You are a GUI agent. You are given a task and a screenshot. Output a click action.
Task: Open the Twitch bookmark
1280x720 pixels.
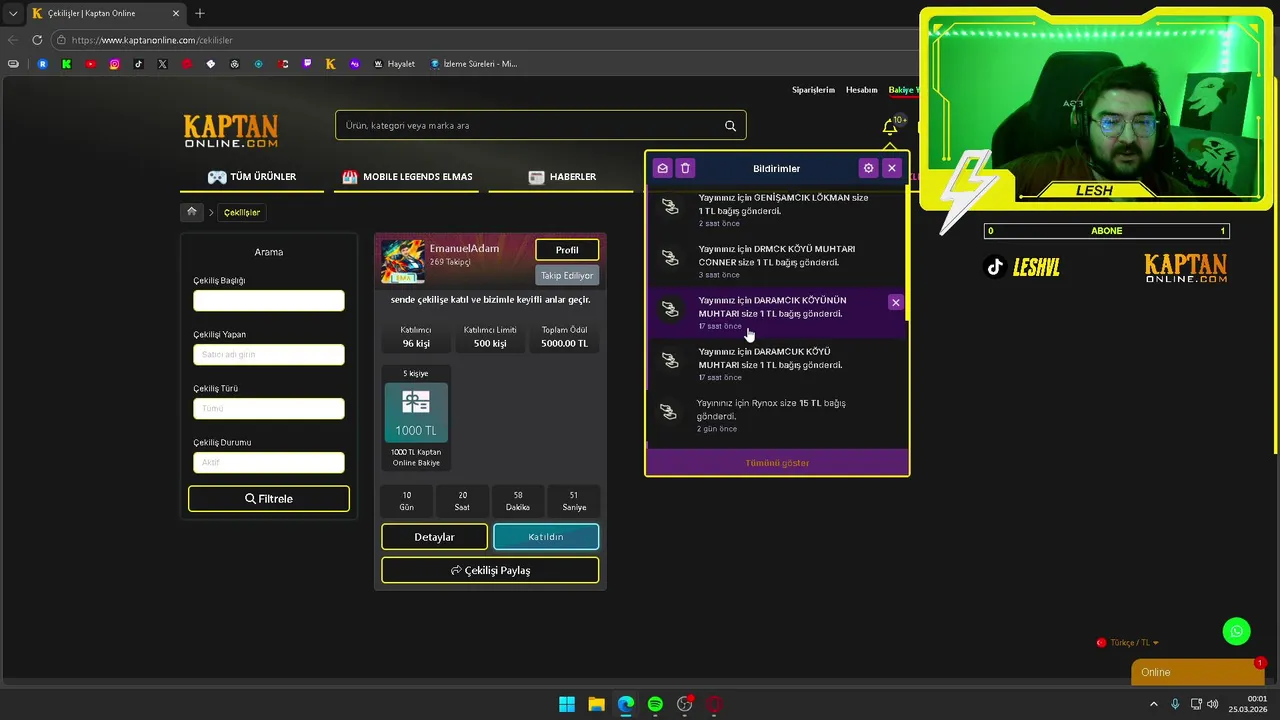click(306, 64)
